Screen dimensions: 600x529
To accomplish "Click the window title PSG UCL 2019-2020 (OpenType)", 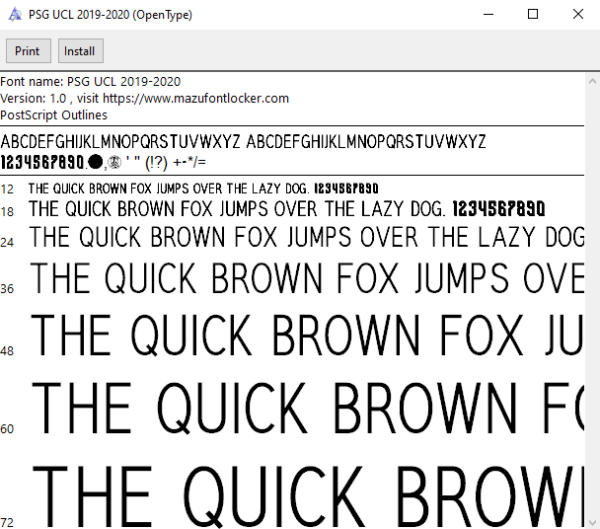I will 110,15.
